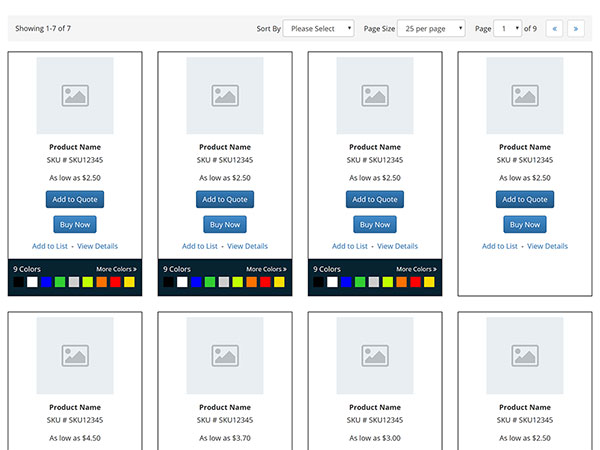600x450 pixels.
Task: Open the page number selector
Action: point(509,29)
